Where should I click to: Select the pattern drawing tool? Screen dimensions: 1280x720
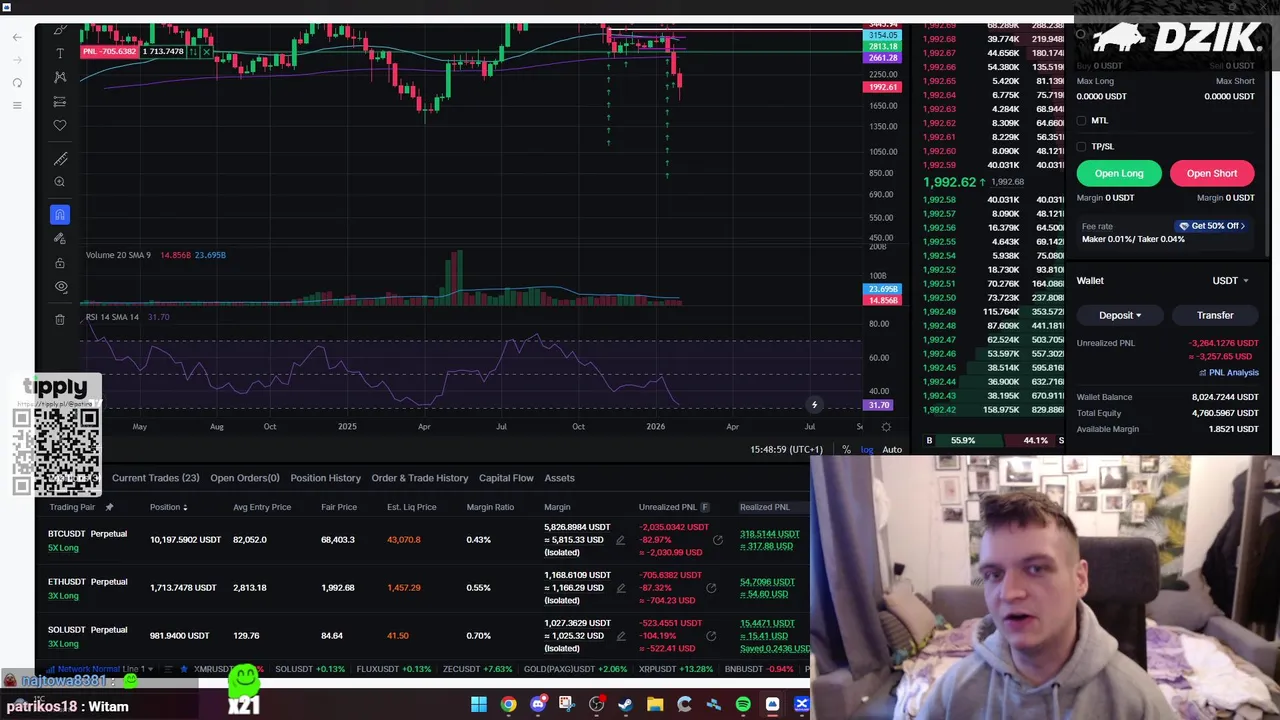(60, 77)
